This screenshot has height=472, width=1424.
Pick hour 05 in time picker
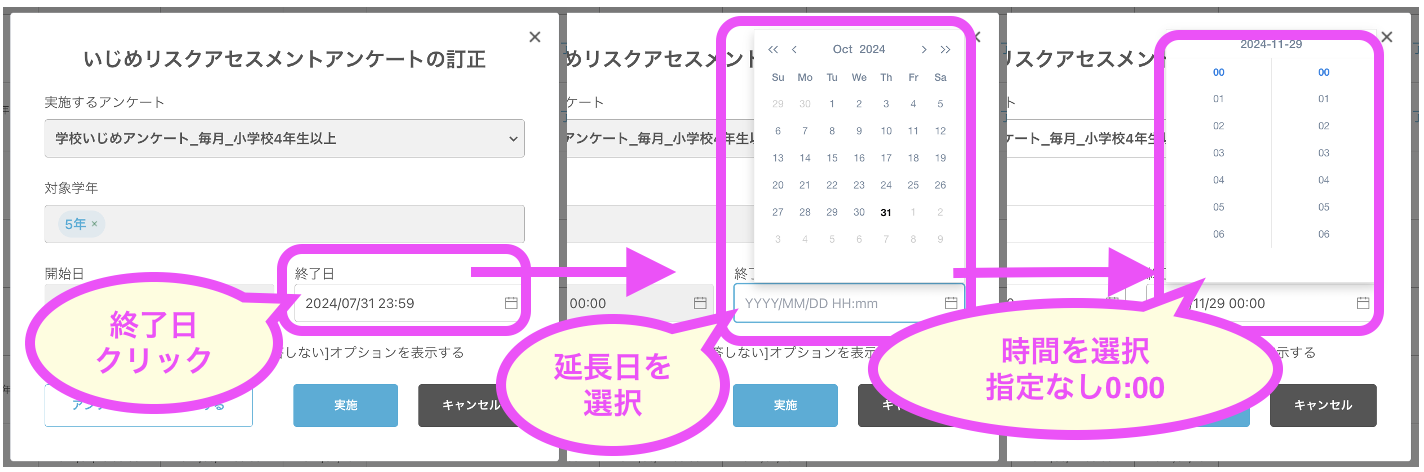pyautogui.click(x=1218, y=207)
